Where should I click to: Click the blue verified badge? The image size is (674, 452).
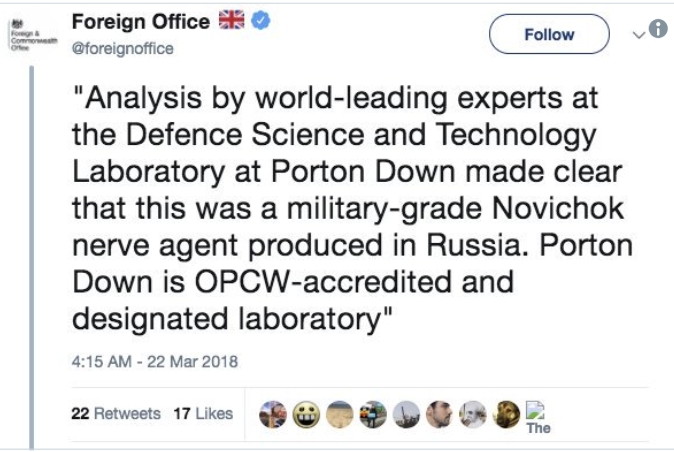(261, 21)
